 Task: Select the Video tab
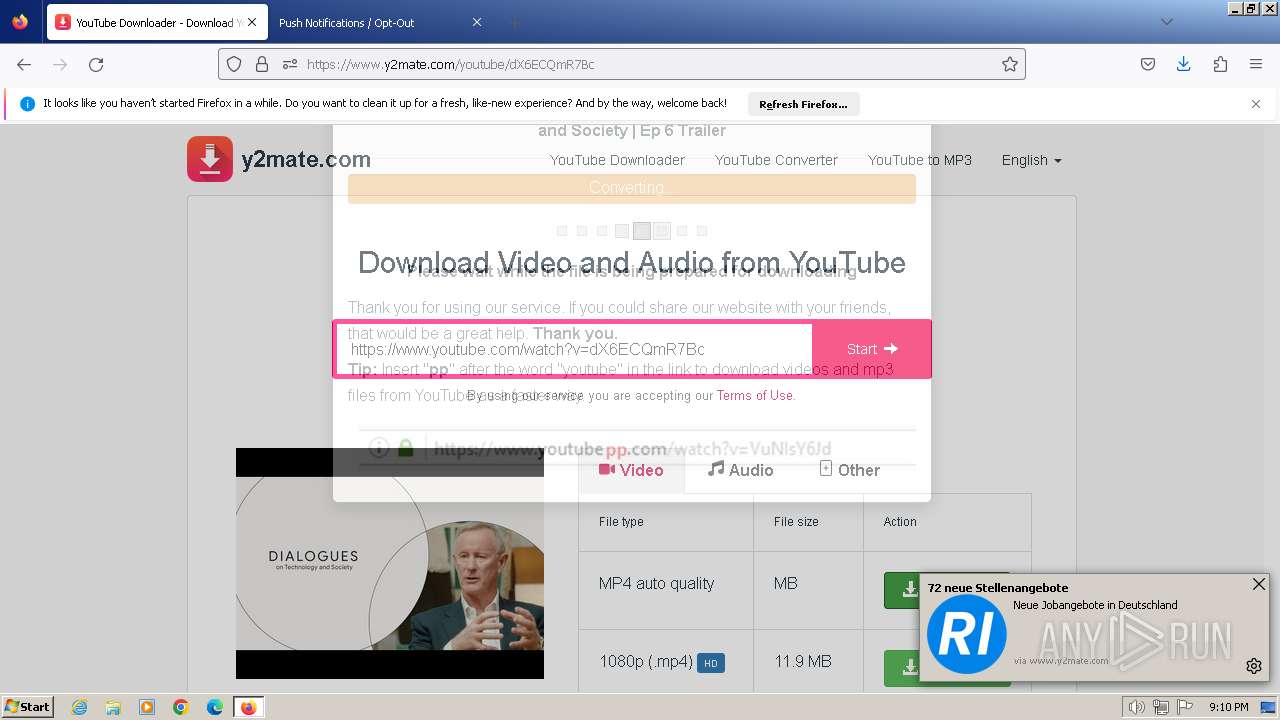631,470
